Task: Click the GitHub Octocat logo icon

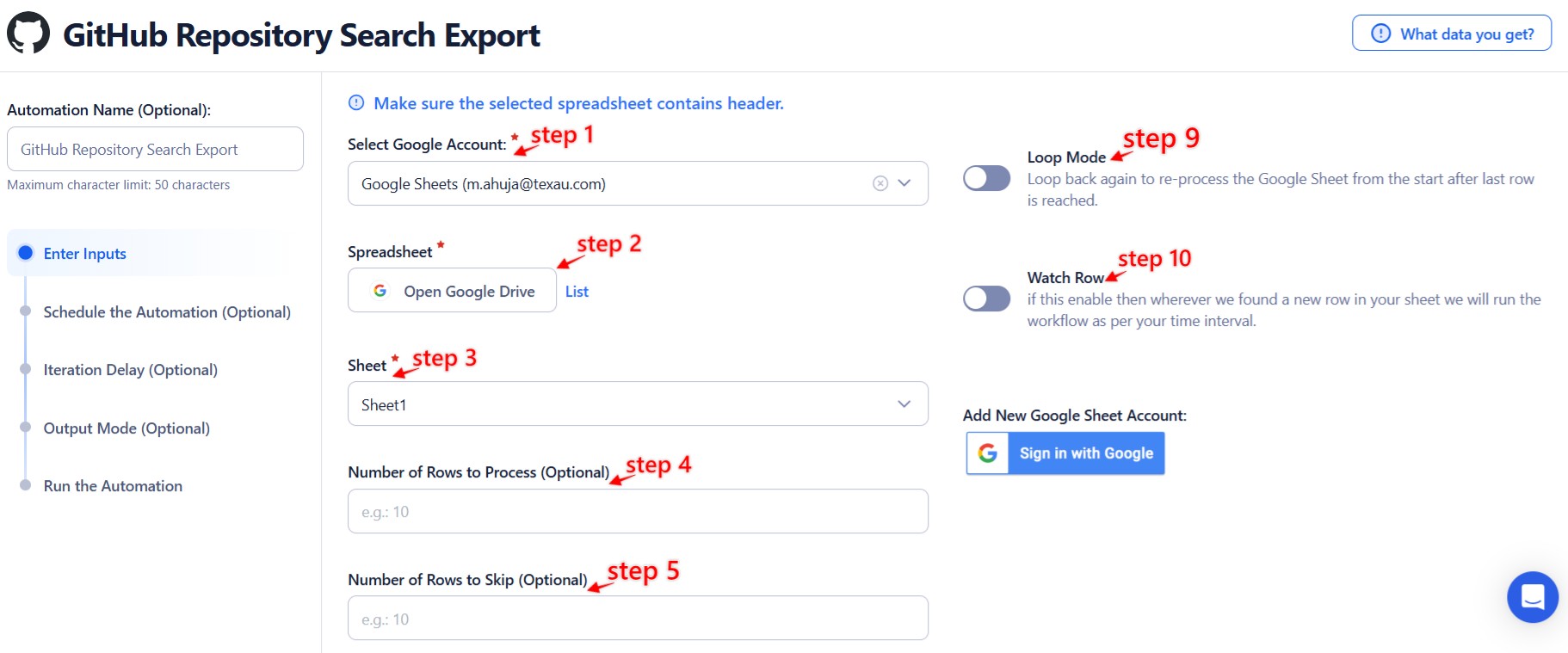Action: [x=28, y=33]
